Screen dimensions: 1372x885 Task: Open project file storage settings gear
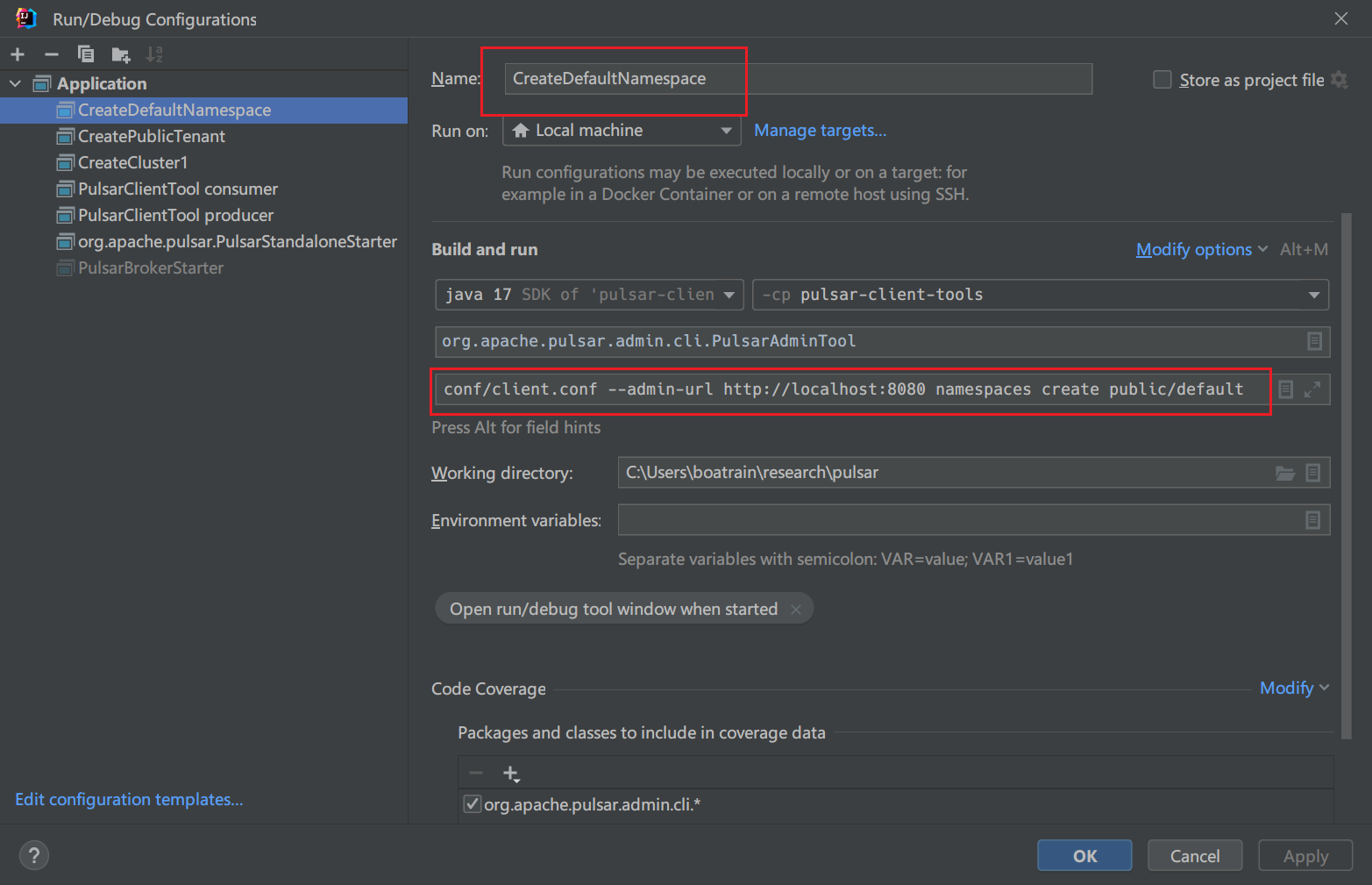coord(1339,80)
